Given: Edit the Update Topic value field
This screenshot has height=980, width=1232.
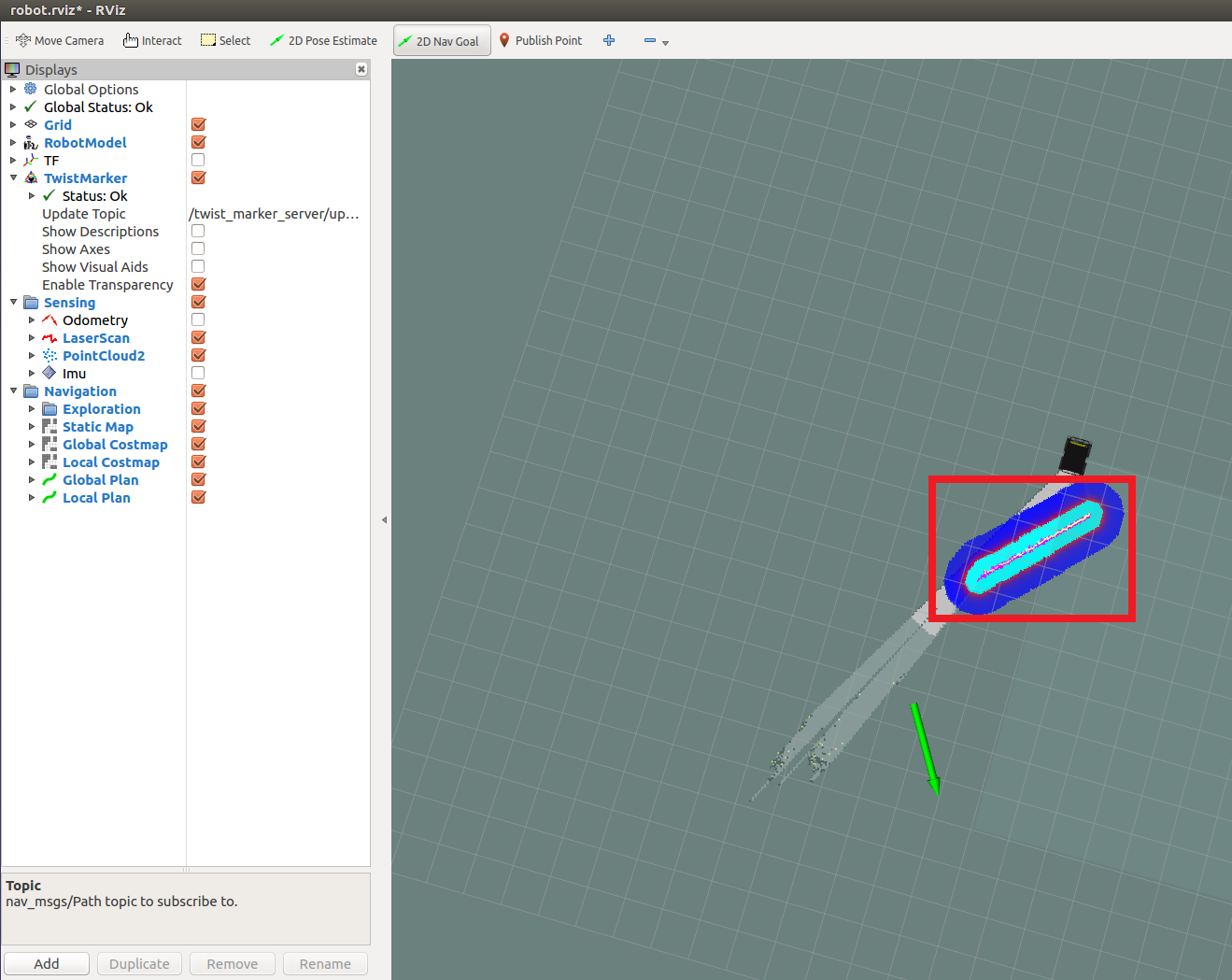Looking at the screenshot, I should click(x=277, y=213).
